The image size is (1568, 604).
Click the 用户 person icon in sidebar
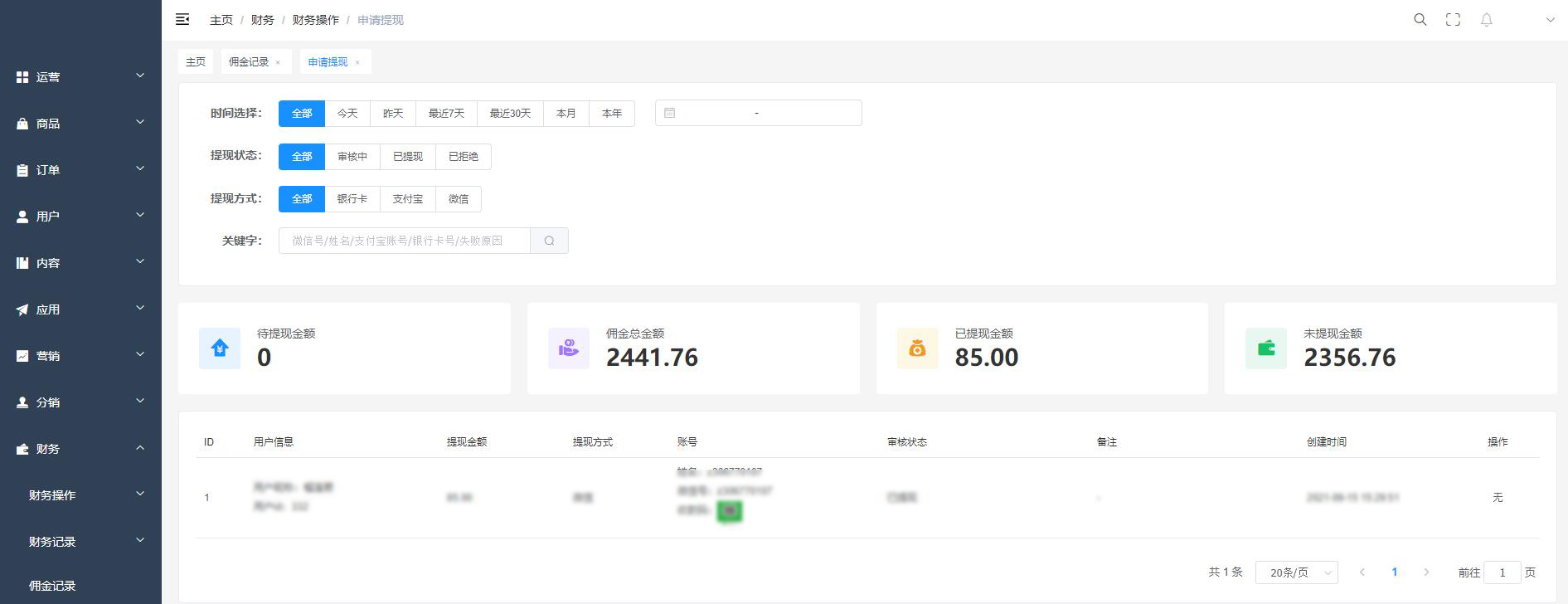[x=22, y=216]
